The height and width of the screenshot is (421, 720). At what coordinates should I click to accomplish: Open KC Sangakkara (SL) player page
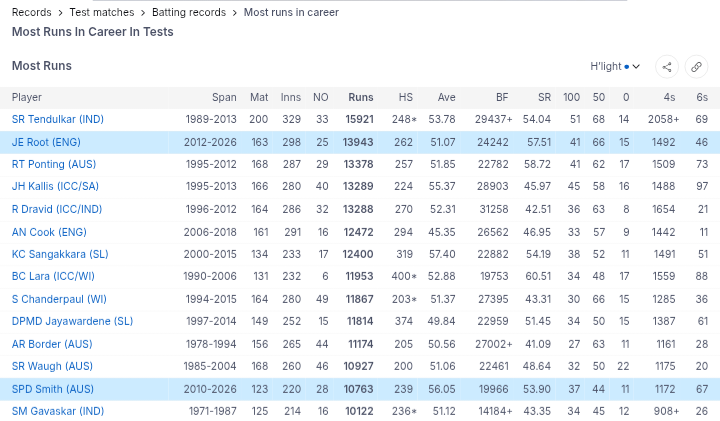[x=58, y=254]
